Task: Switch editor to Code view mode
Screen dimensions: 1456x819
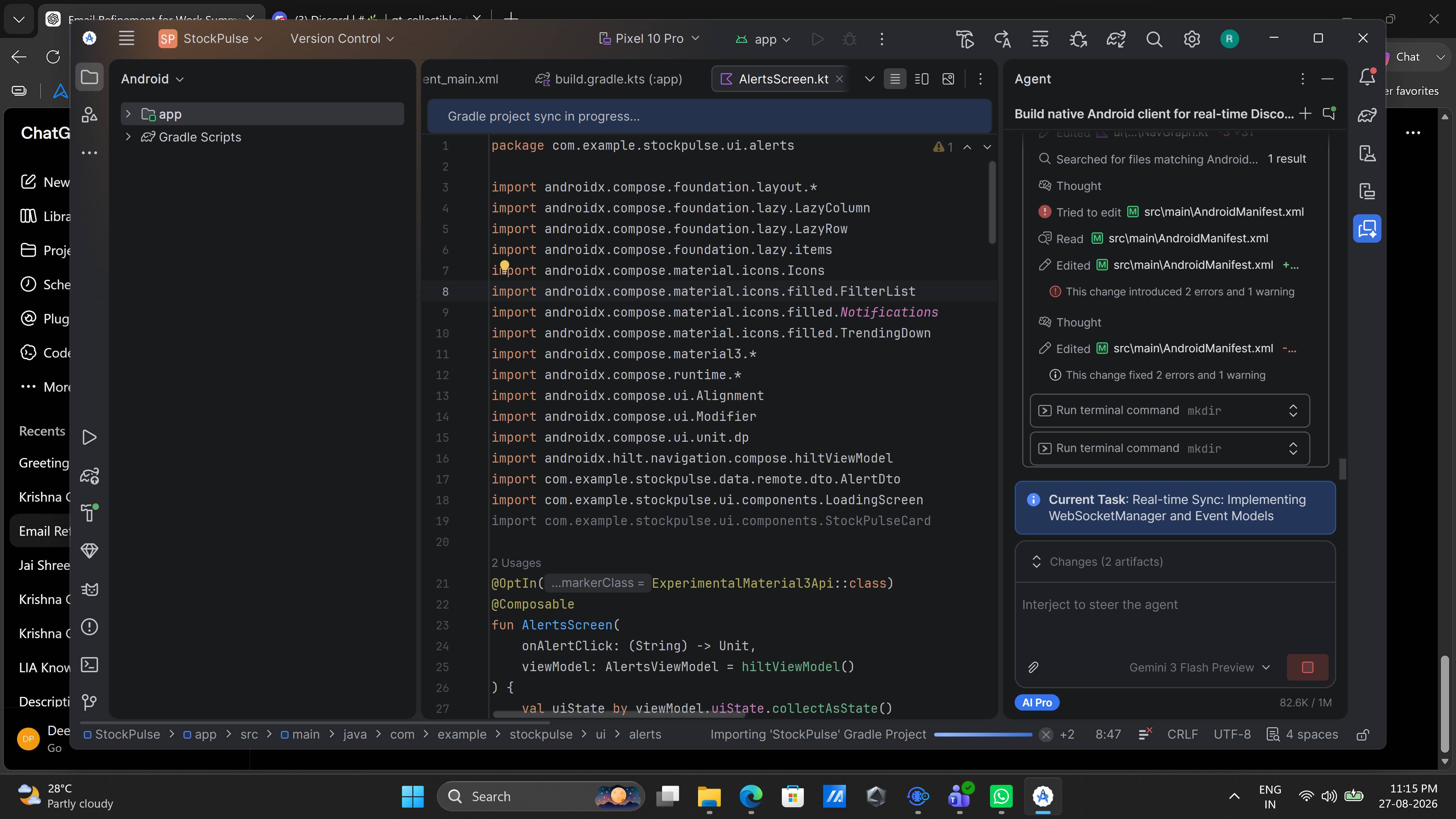Action: tap(895, 79)
